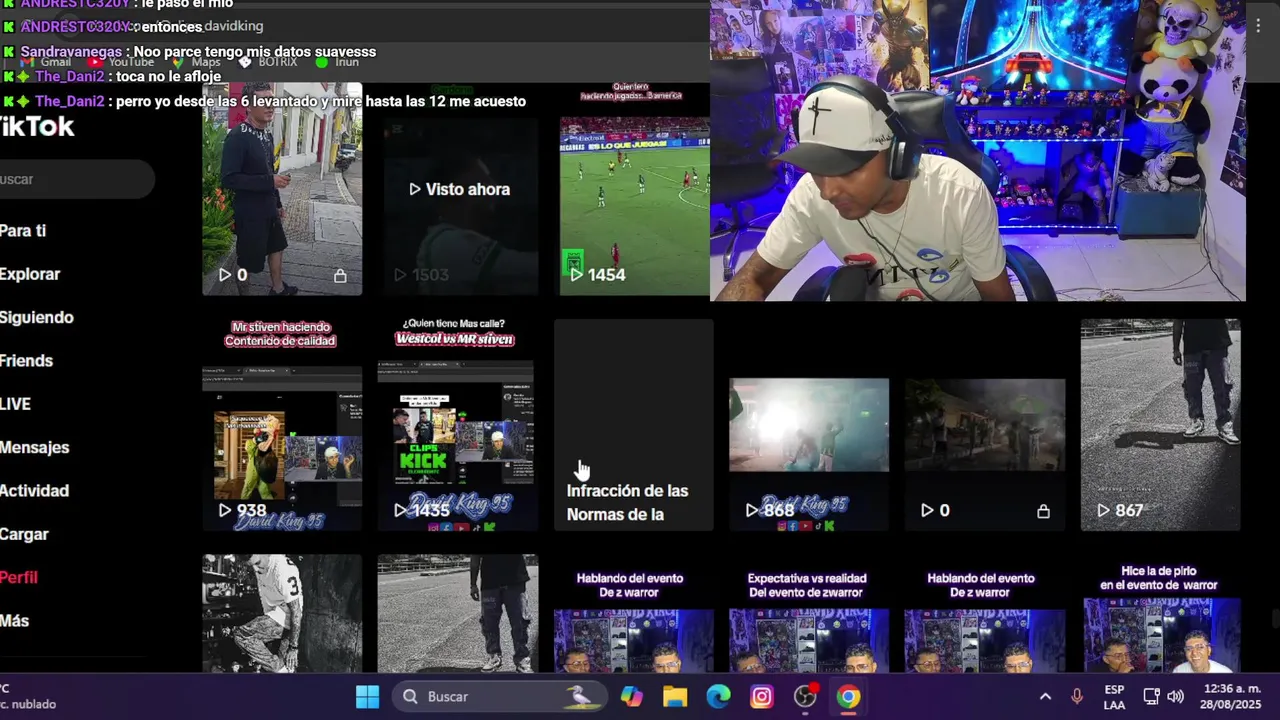Image resolution: width=1280 pixels, height=720 pixels.
Task: Open ESP LAA keyboard language switcher
Action: click(x=1114, y=697)
